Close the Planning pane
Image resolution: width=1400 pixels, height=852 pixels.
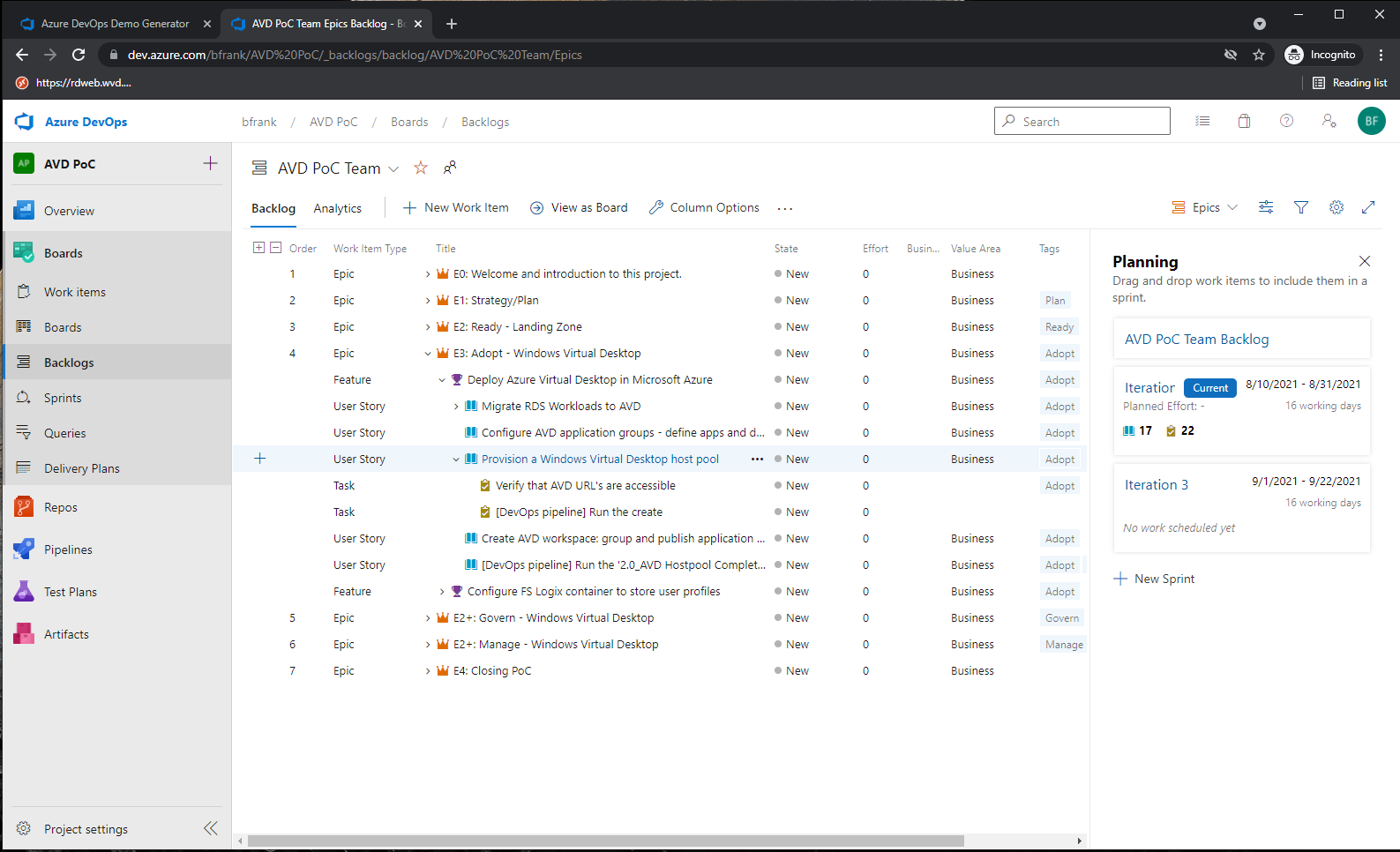1365,261
